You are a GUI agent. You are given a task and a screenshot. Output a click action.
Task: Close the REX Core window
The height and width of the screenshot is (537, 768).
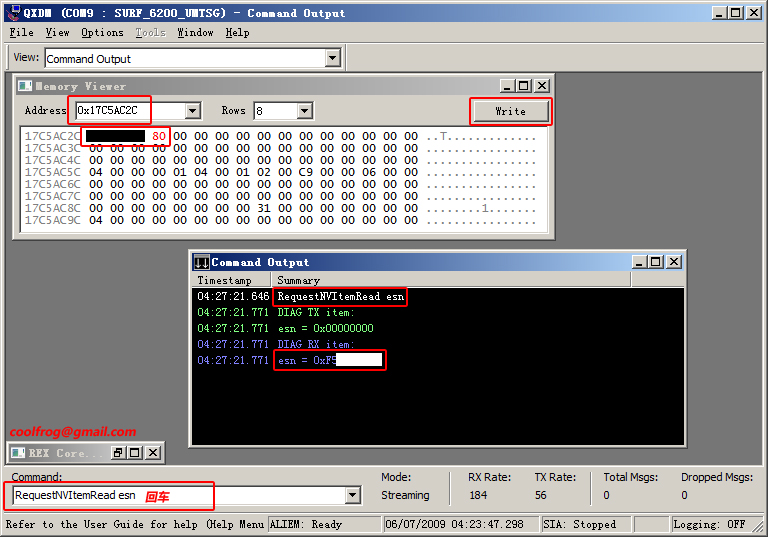[x=153, y=452]
